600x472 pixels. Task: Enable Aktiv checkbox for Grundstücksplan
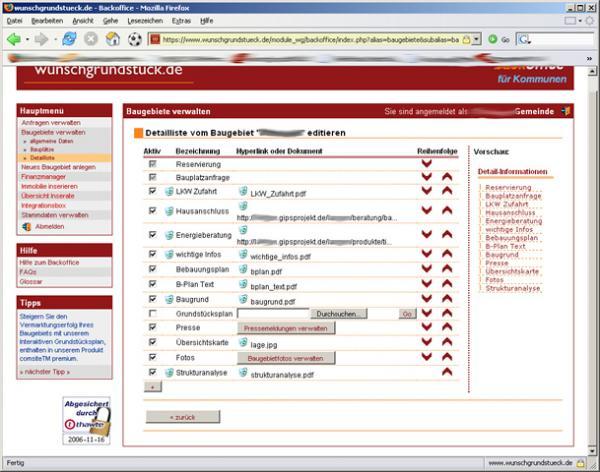pyautogui.click(x=152, y=314)
